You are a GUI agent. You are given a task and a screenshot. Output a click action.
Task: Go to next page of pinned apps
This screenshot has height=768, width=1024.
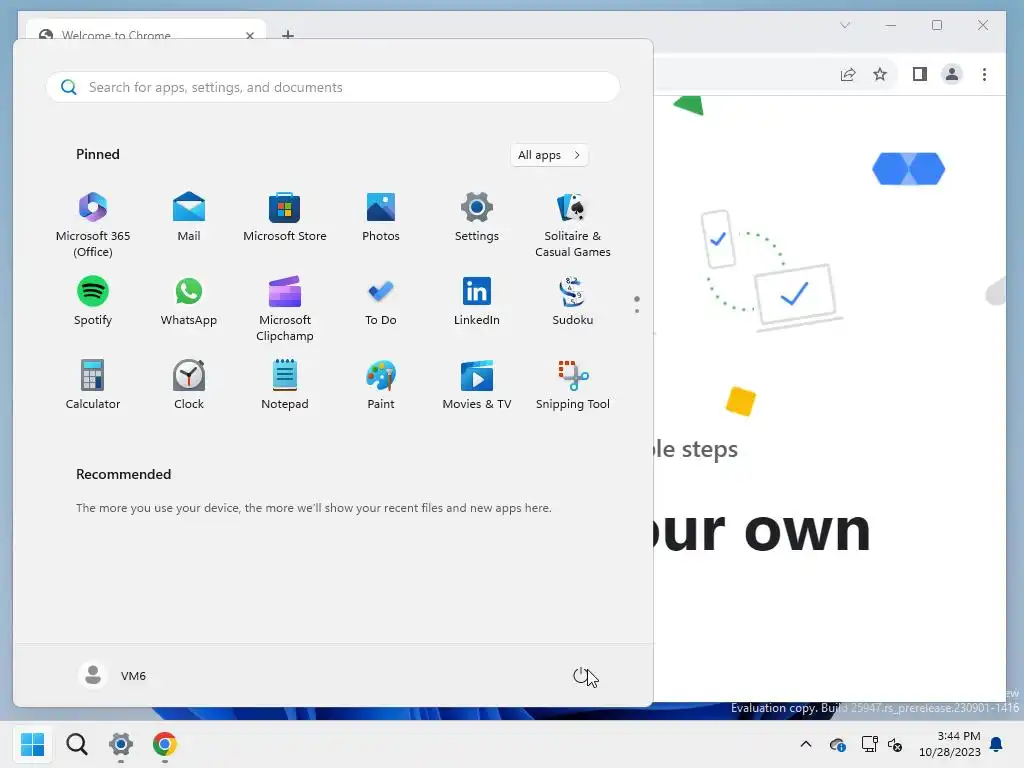click(x=637, y=311)
